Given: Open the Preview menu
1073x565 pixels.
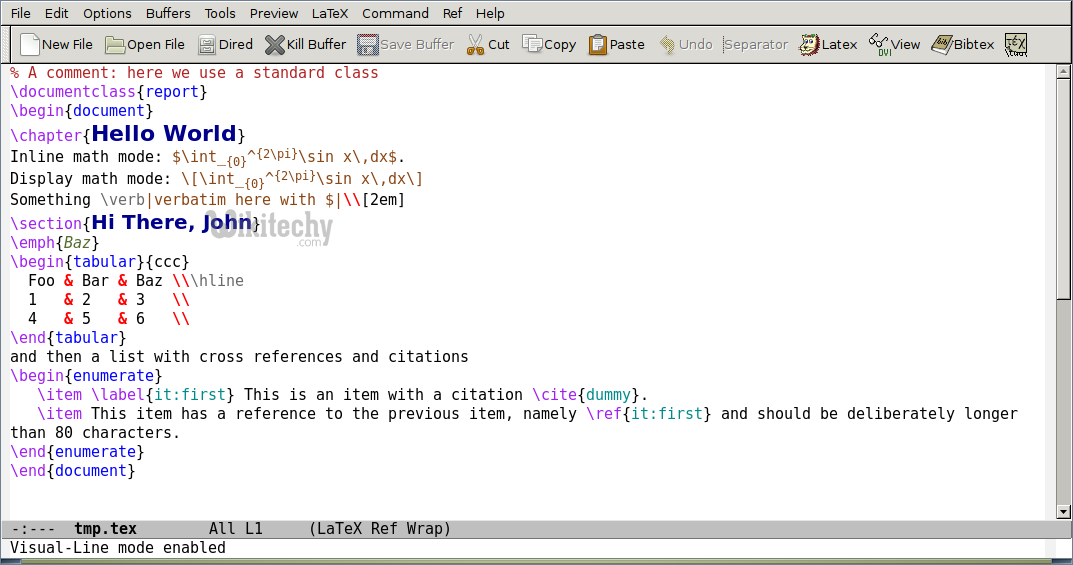Looking at the screenshot, I should [273, 13].
